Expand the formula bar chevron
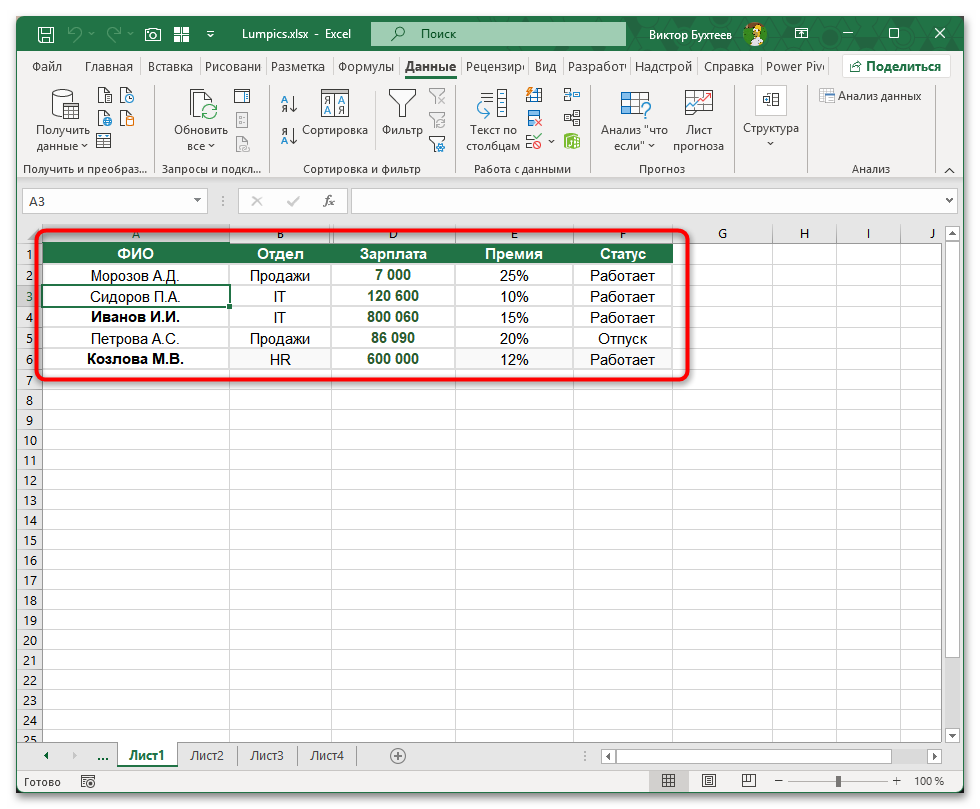The width and height of the screenshot is (980, 809). (949, 201)
